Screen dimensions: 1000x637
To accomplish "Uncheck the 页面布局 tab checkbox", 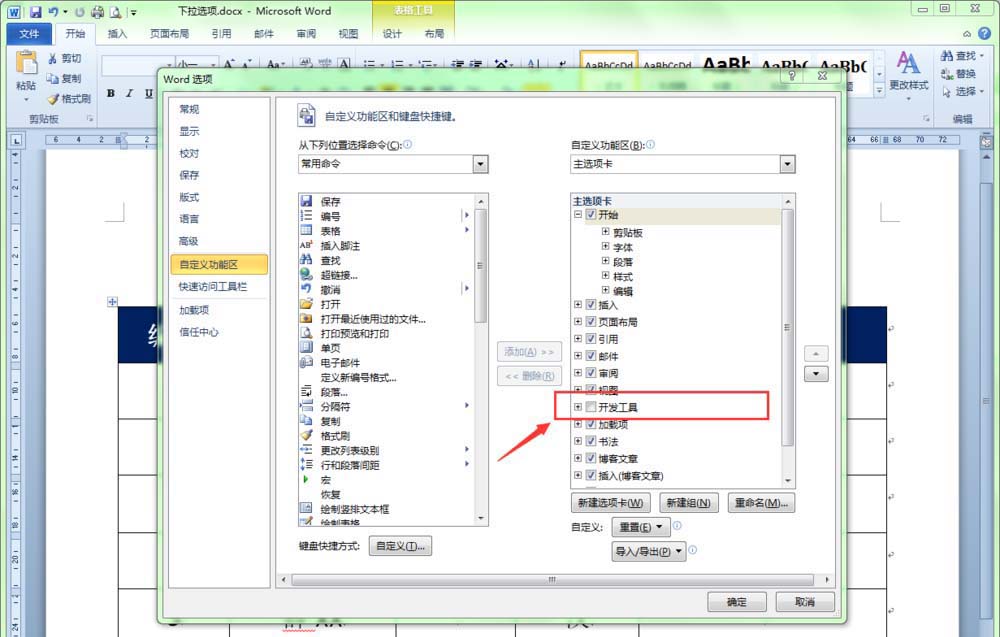I will click(x=591, y=322).
